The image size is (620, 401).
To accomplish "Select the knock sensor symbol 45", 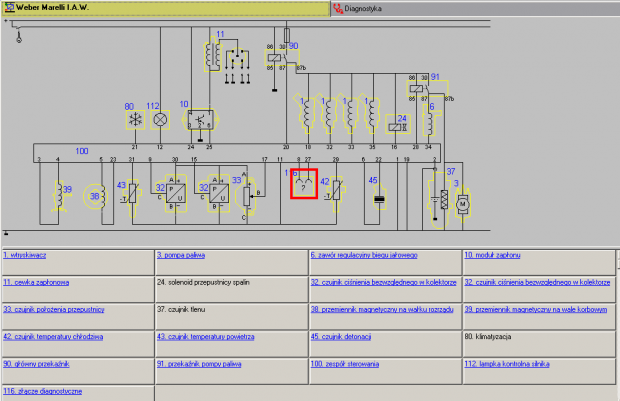I will 379,199.
